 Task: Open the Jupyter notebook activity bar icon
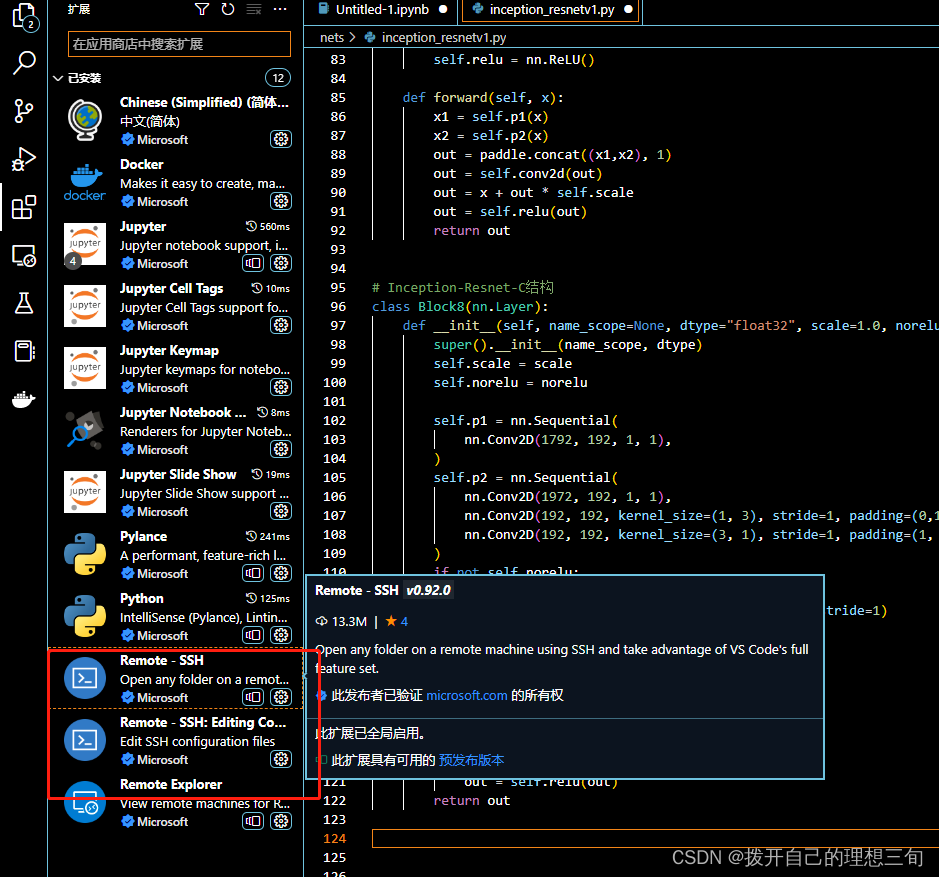(24, 351)
